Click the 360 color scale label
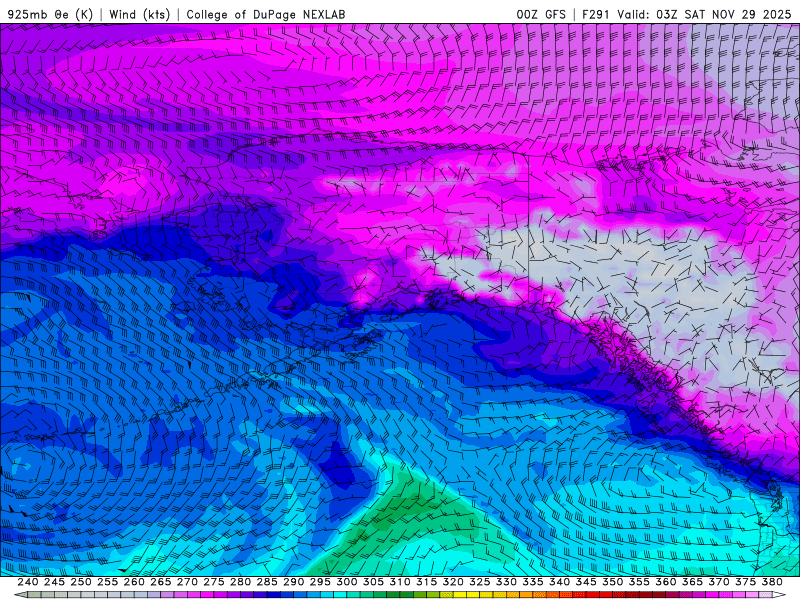Viewport: 800px width, 600px height. point(665,582)
